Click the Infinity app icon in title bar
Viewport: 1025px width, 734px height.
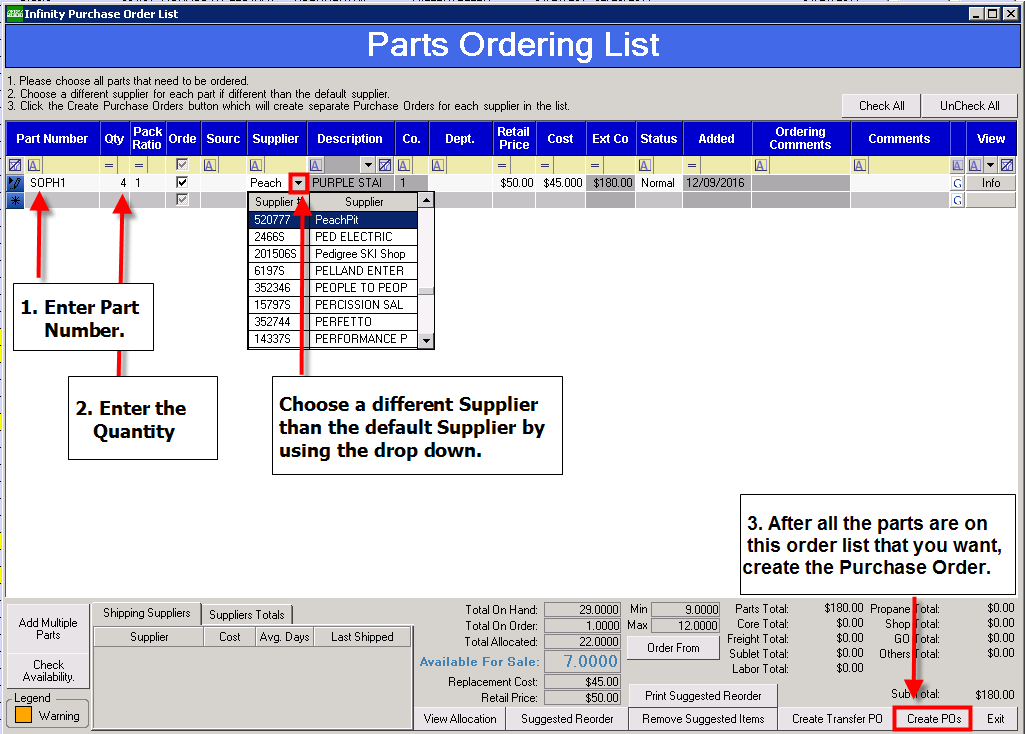pyautogui.click(x=14, y=14)
